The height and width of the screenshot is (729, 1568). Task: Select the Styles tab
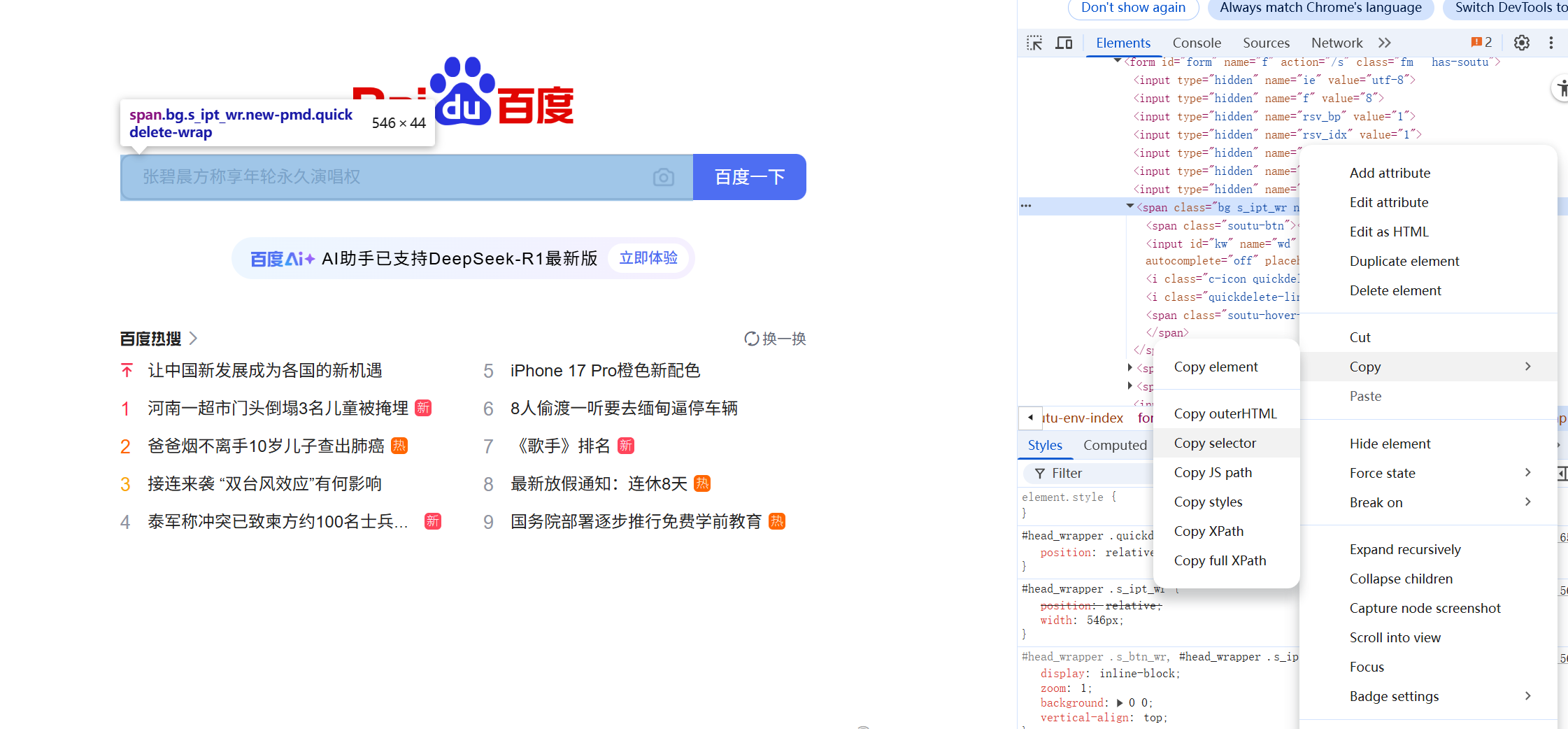click(1045, 445)
